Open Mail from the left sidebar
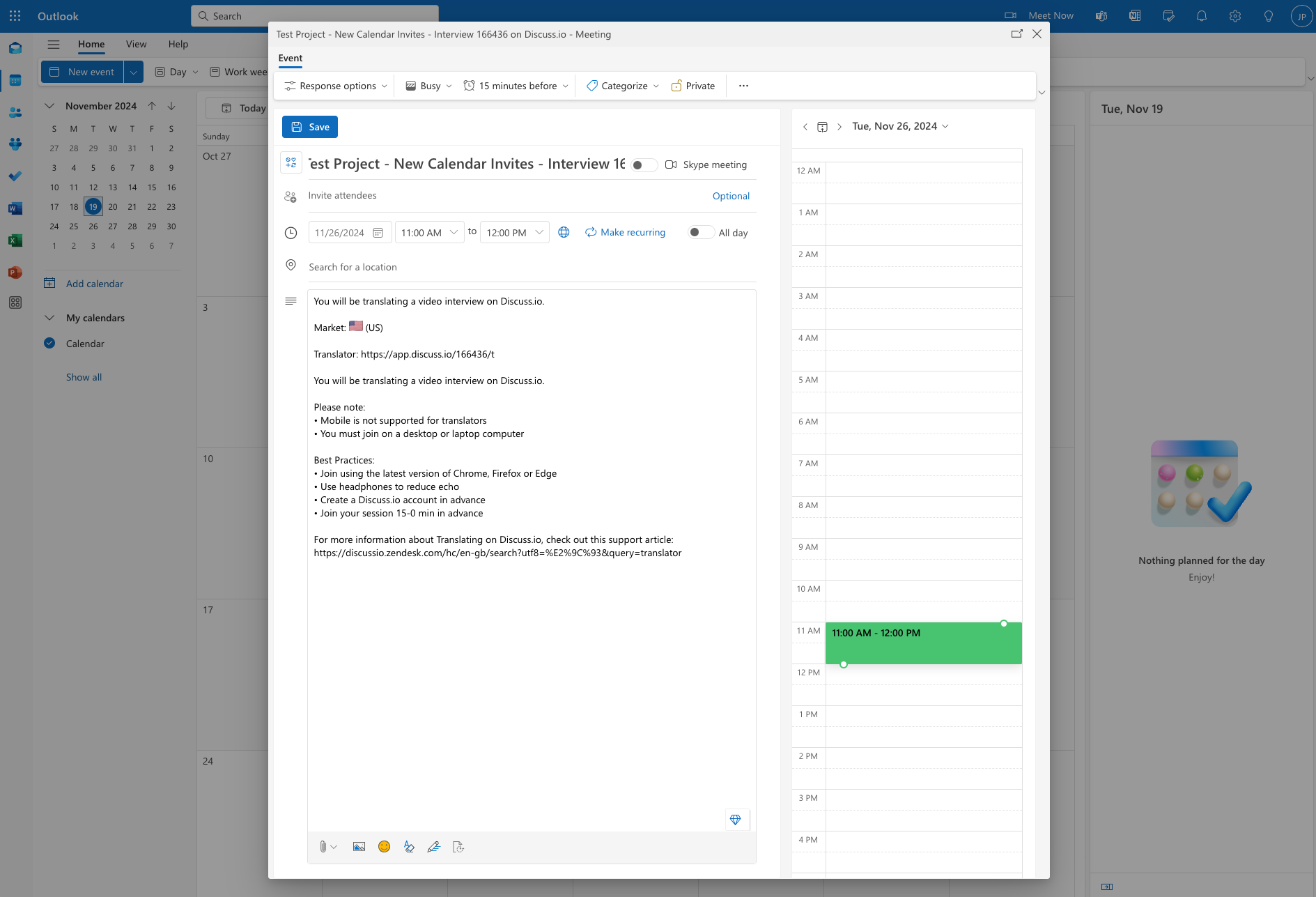The height and width of the screenshot is (897, 1316). coord(15,48)
